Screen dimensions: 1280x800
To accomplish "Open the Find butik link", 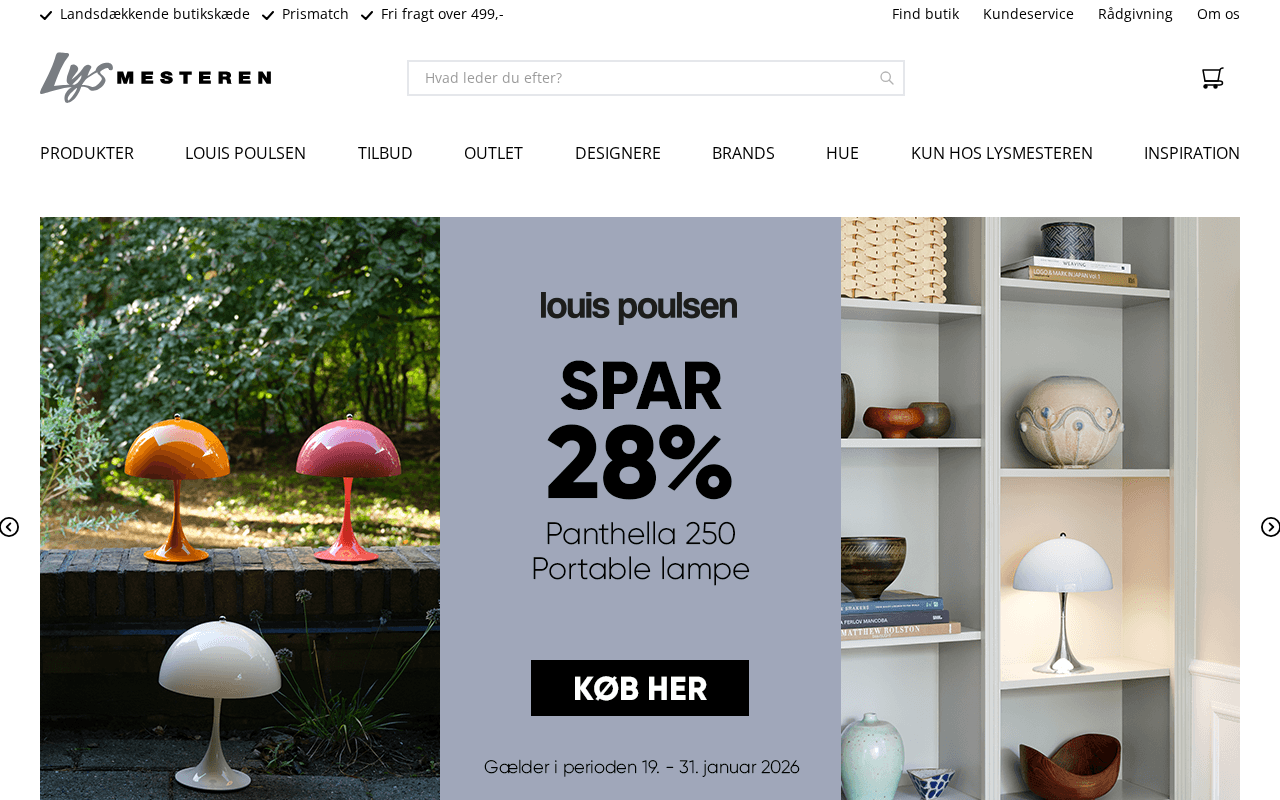I will click(925, 14).
